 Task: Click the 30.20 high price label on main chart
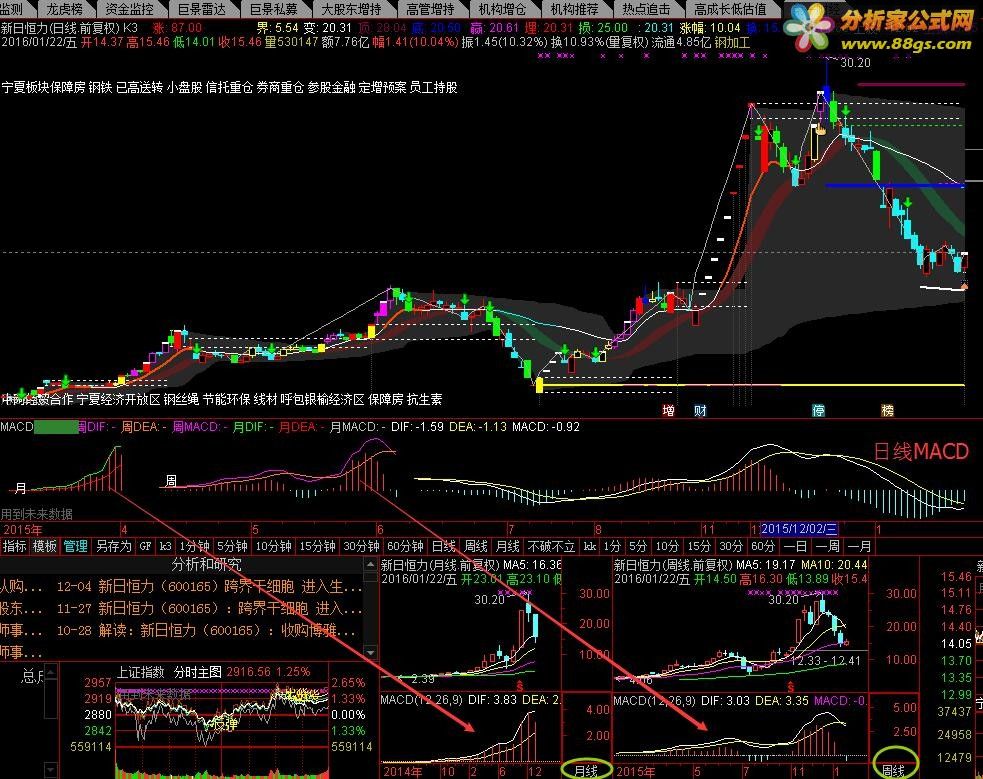coord(855,63)
